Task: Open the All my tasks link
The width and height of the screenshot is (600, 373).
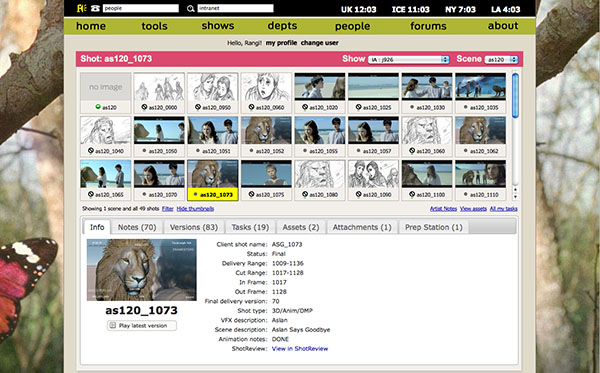Action: [x=504, y=208]
